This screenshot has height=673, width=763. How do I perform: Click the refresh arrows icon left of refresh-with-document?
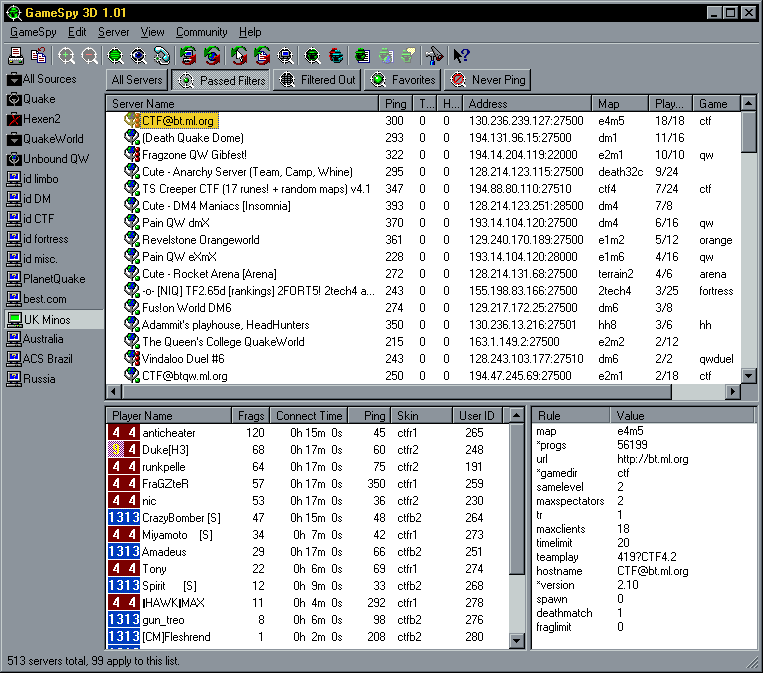coord(238,56)
